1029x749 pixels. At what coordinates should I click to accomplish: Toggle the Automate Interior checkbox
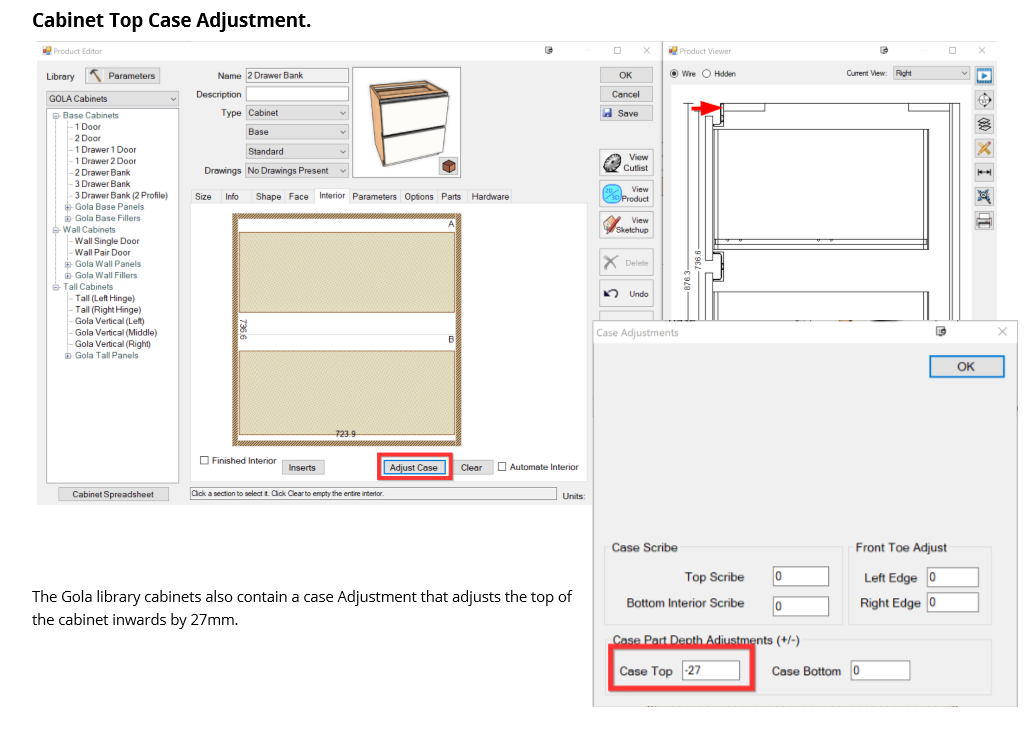tap(502, 467)
